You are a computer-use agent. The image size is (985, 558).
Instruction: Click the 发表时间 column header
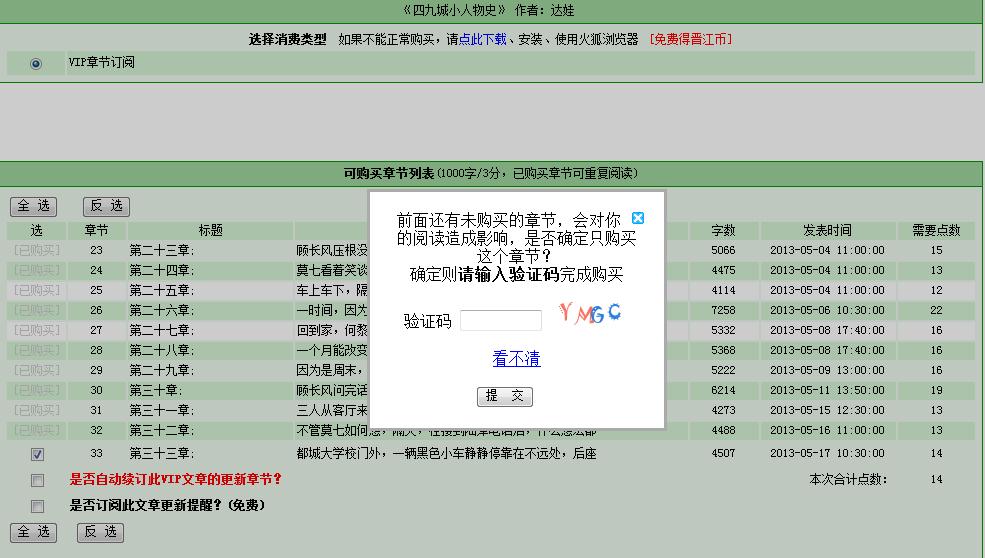pos(827,231)
